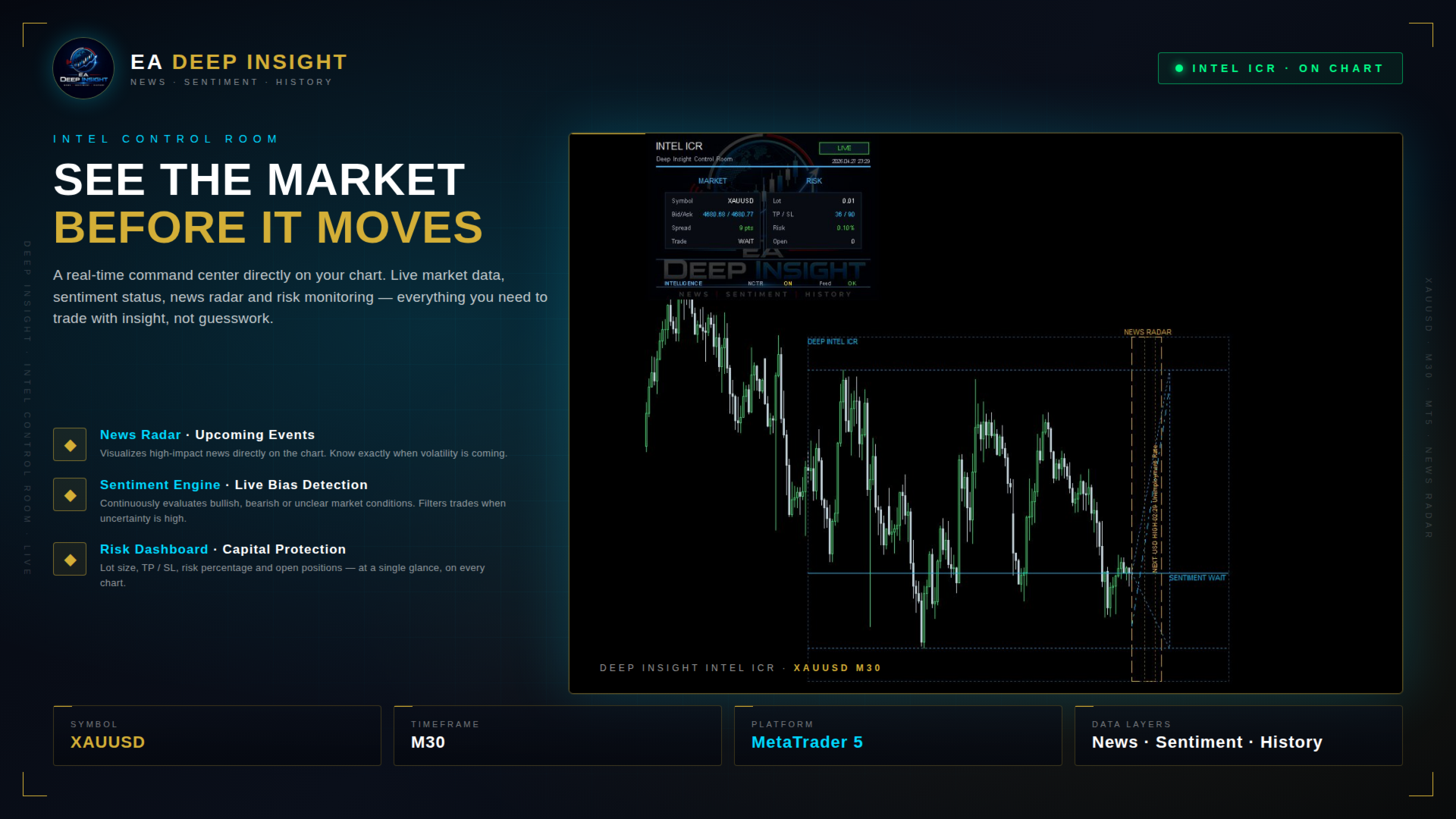Click the News Radar diamond icon
This screenshot has width=1456, height=819.
coord(70,445)
